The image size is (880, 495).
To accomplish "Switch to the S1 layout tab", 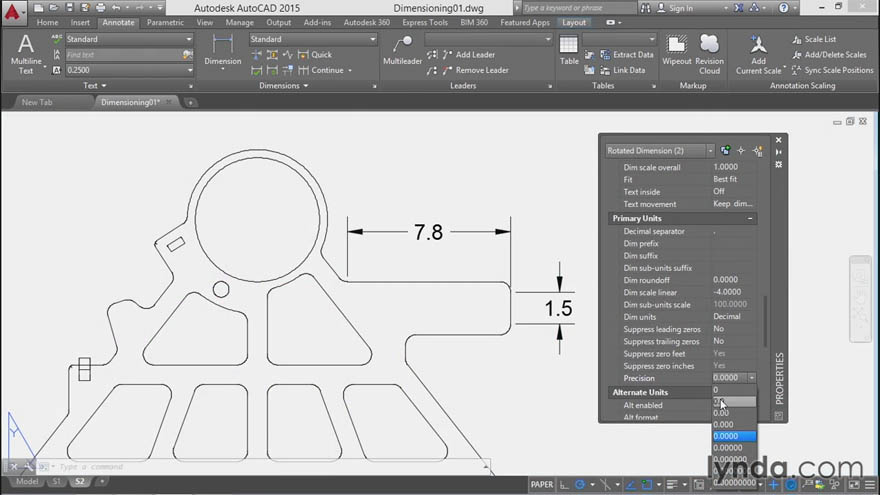I will click(x=56, y=482).
